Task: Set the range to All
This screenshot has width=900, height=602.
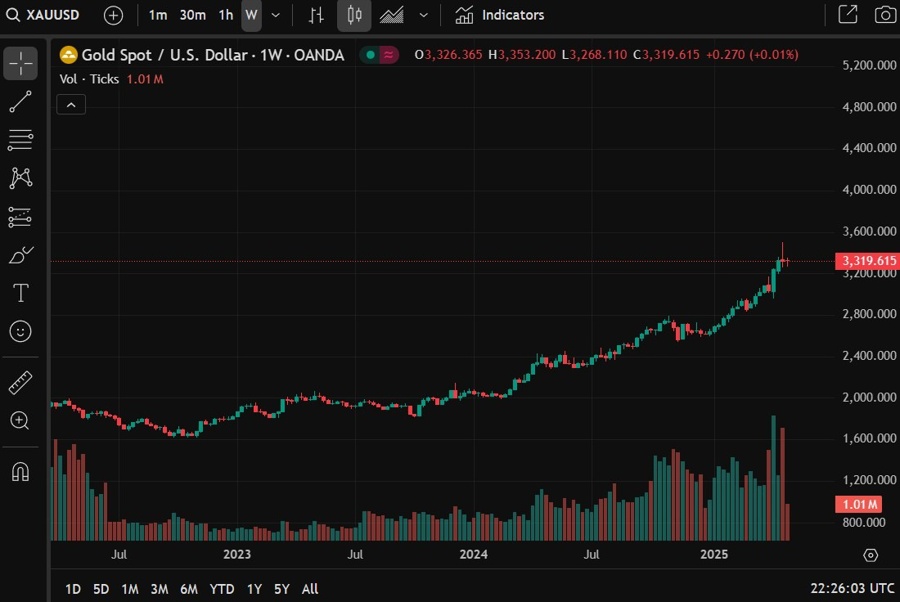Action: tap(310, 589)
